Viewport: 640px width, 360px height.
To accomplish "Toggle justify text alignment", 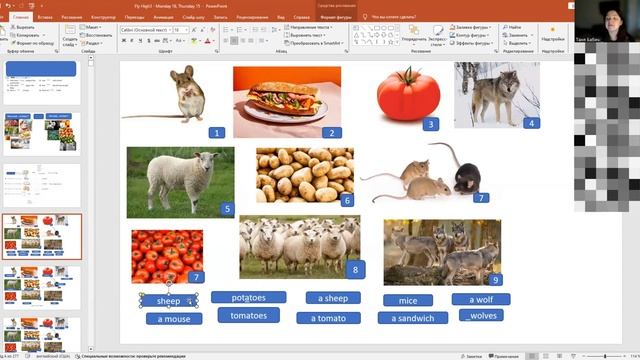I will point(251,41).
